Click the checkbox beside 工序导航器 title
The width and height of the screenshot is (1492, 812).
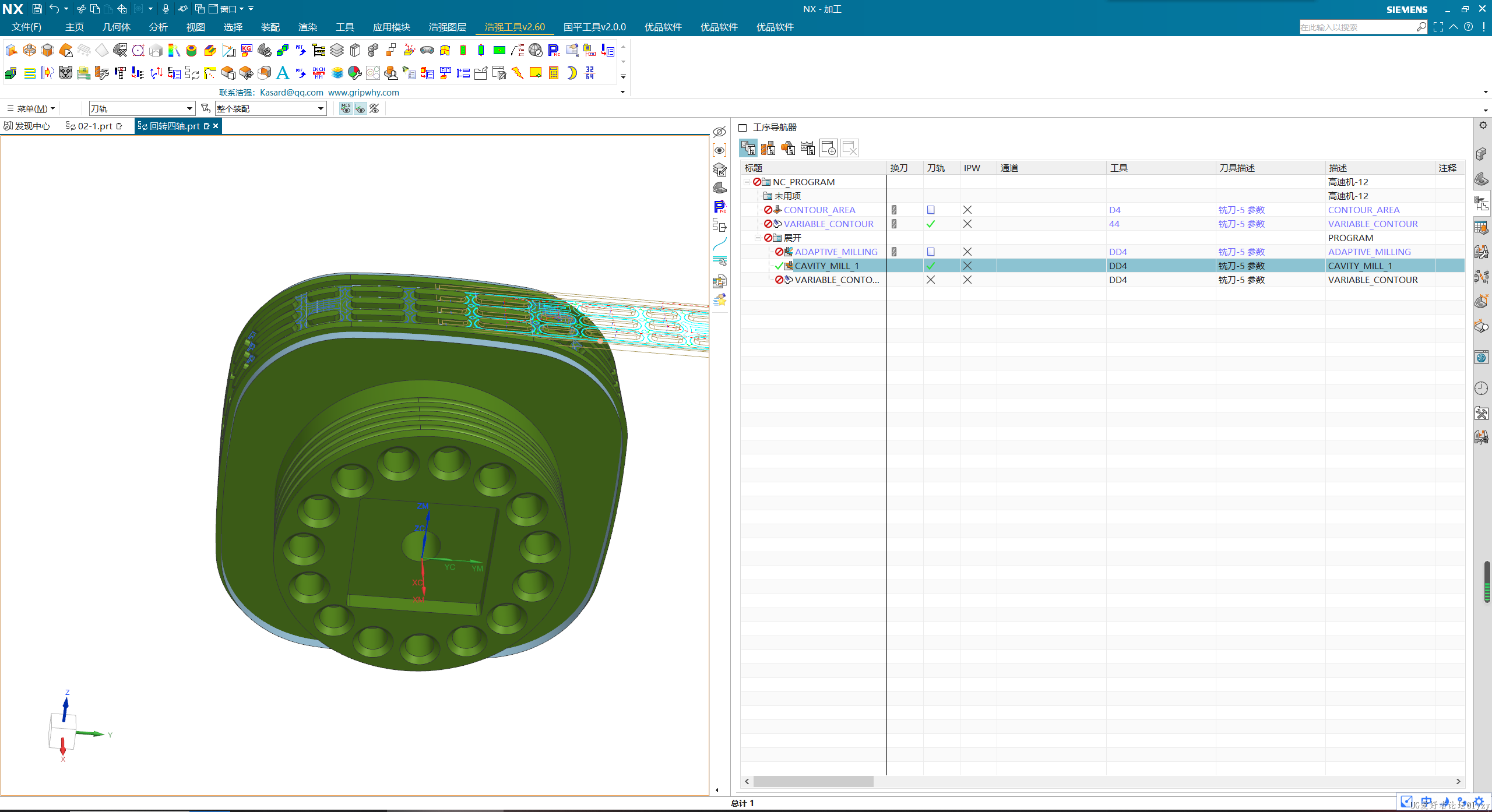(x=743, y=128)
